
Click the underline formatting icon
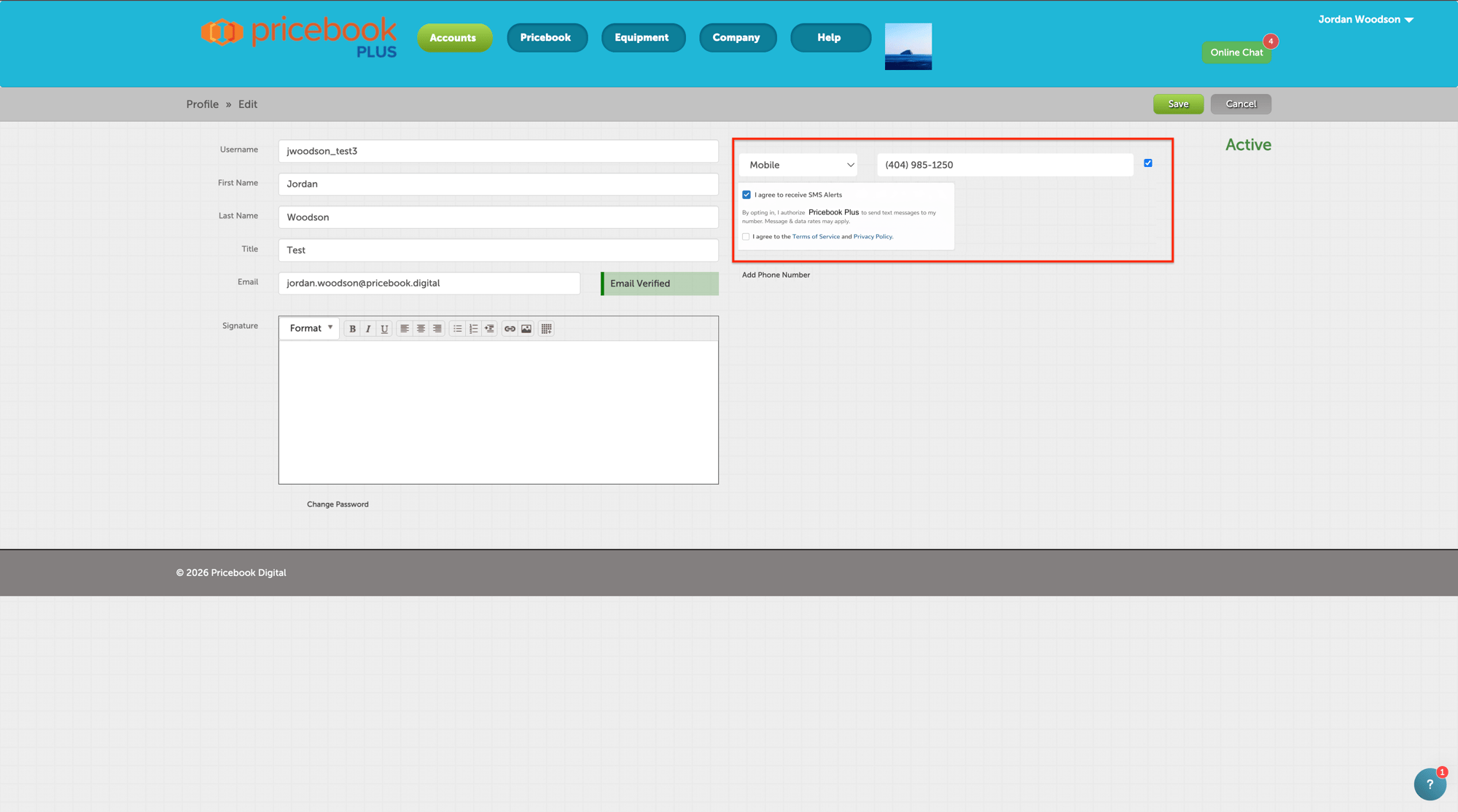[384, 329]
